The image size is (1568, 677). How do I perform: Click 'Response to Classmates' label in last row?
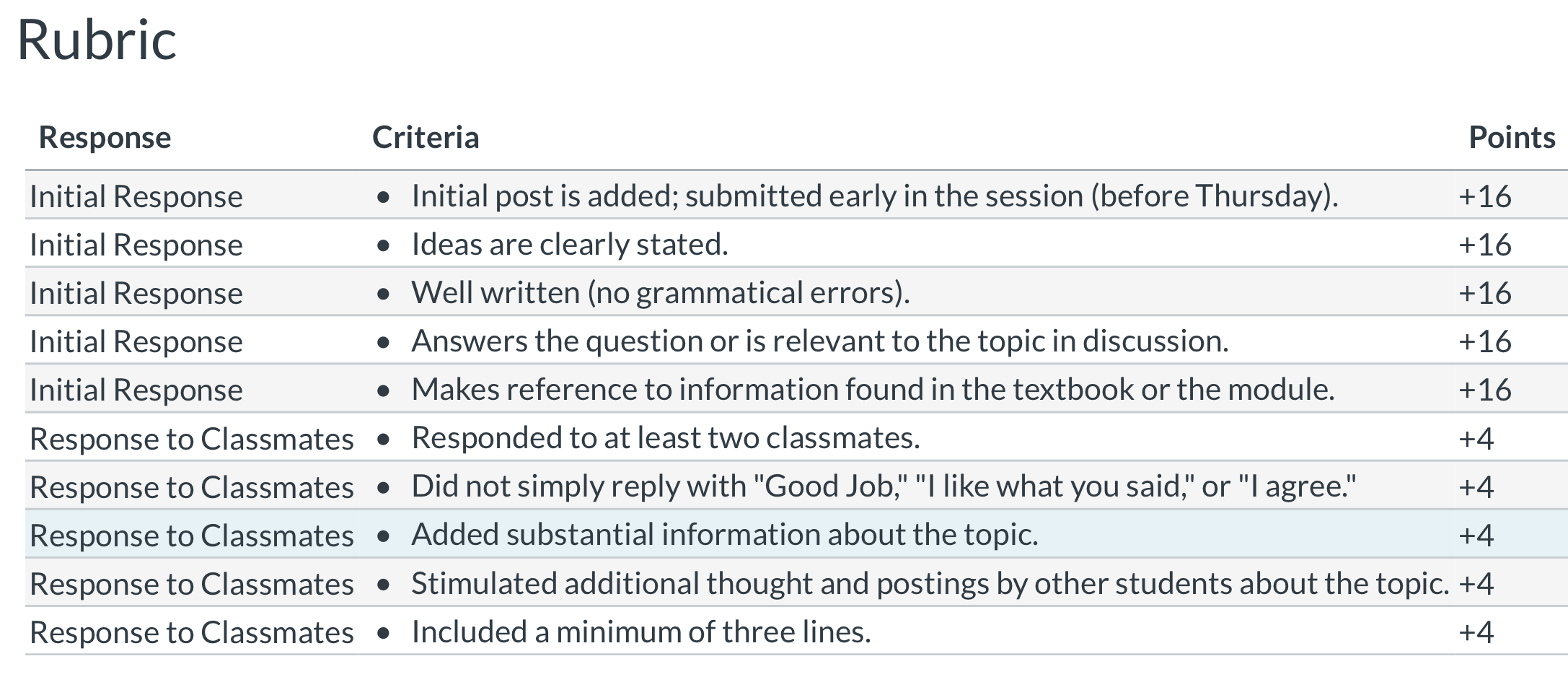pos(192,632)
